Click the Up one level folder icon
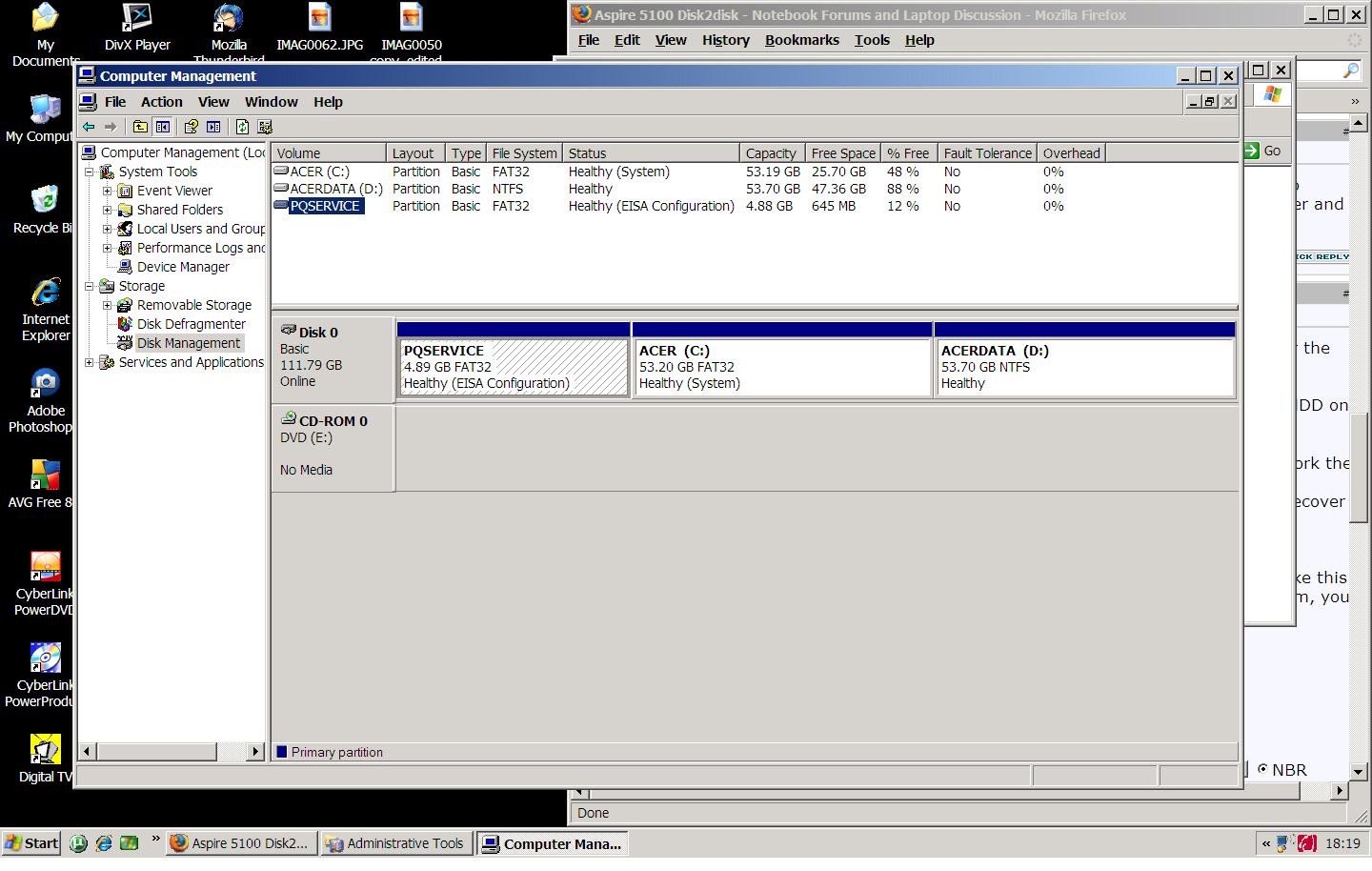Viewport: 1372px width, 871px height. click(140, 127)
